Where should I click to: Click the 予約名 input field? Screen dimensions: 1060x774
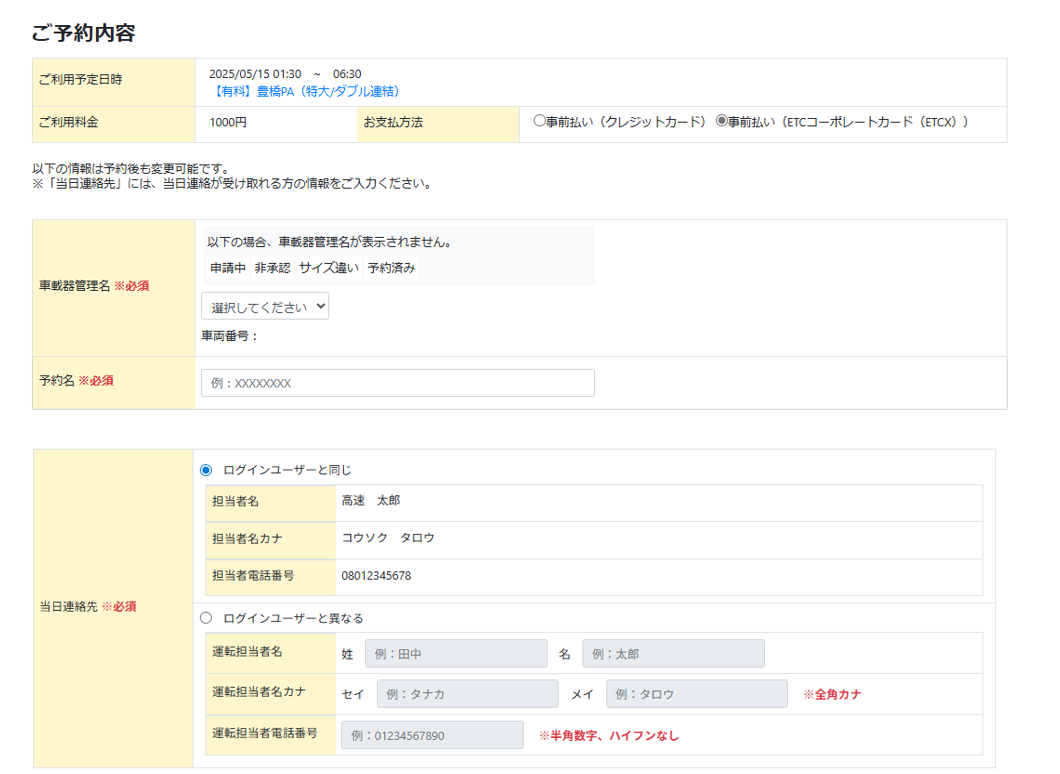click(397, 383)
